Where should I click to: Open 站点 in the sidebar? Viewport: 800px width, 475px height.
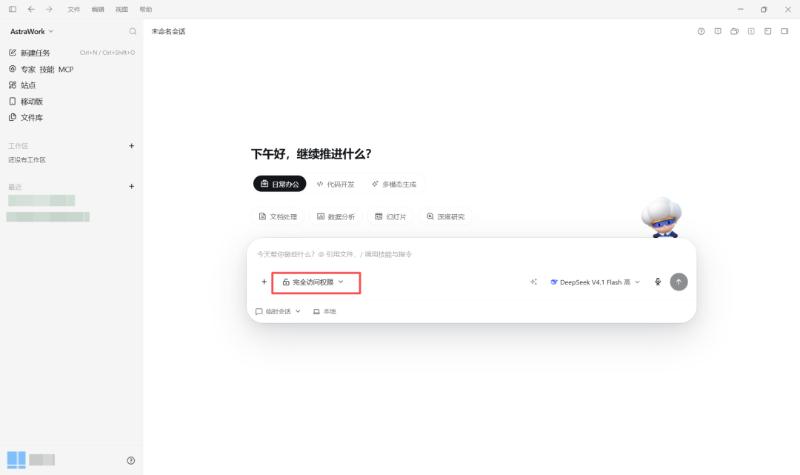pyautogui.click(x=28, y=85)
